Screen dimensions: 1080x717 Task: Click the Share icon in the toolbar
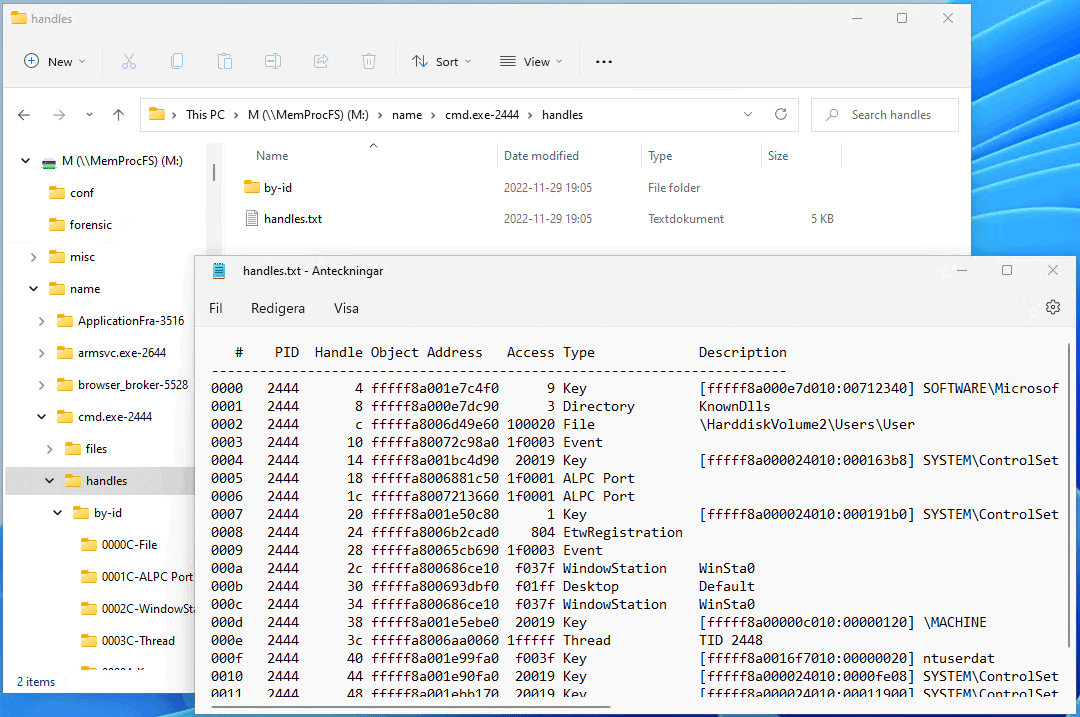pyautogui.click(x=320, y=61)
